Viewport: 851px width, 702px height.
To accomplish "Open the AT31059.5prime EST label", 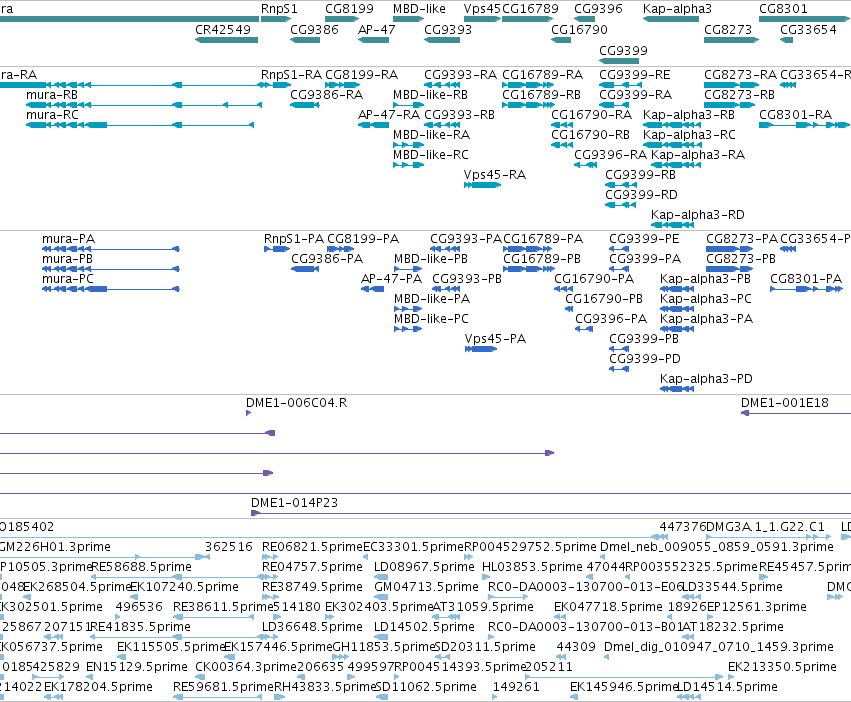I will pos(483,607).
